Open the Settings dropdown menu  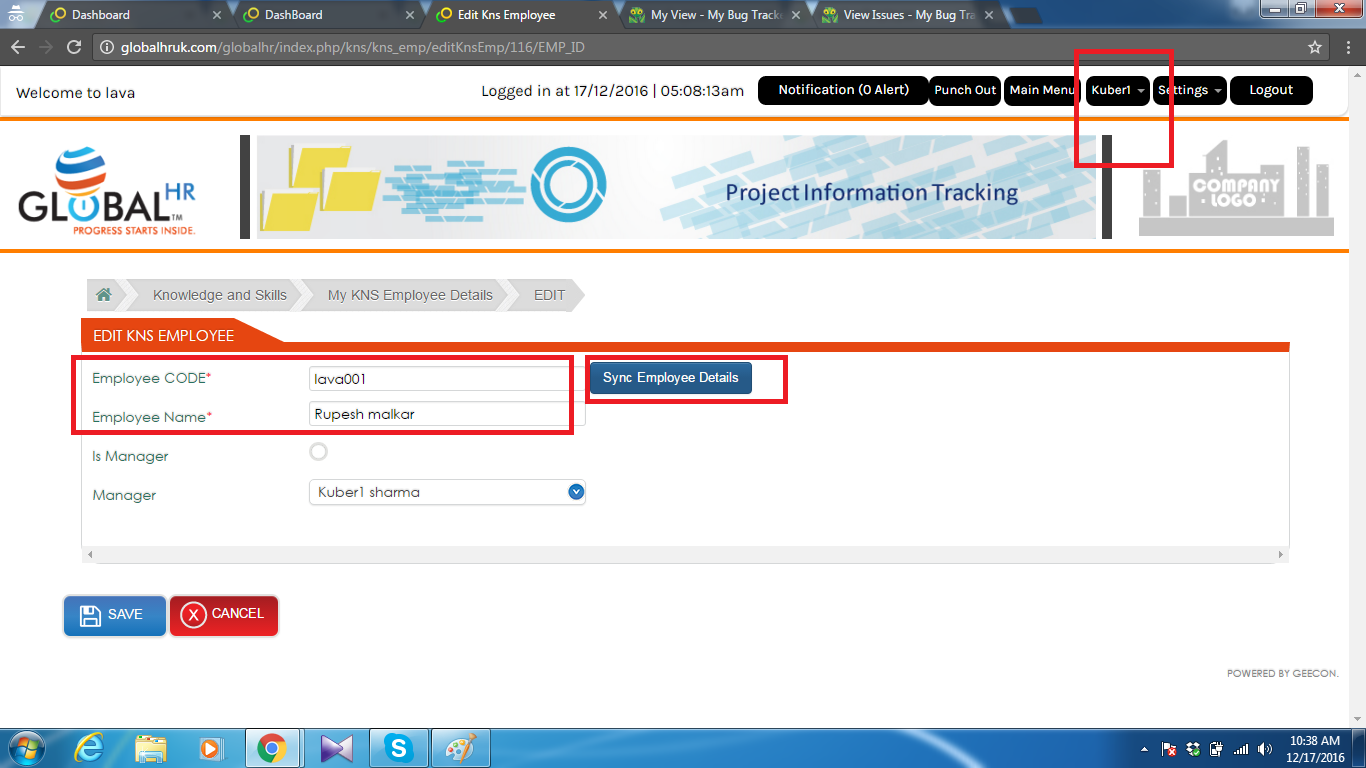pos(1189,90)
